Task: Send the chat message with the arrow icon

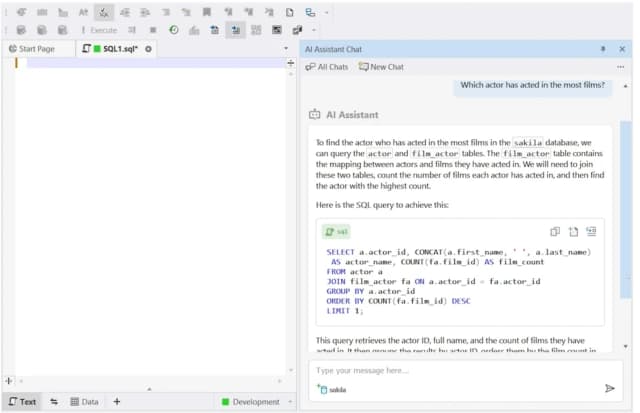Action: point(610,388)
